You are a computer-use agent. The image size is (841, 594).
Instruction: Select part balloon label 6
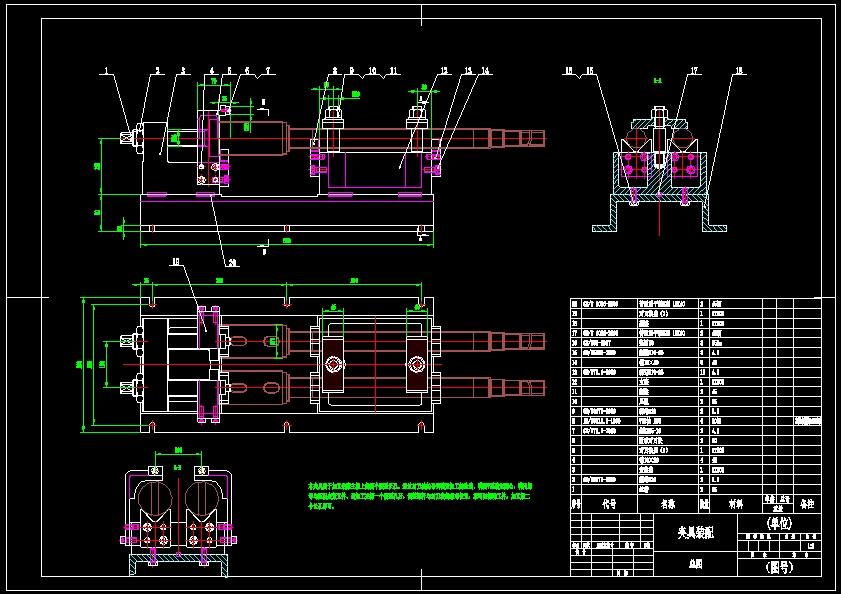[x=247, y=70]
